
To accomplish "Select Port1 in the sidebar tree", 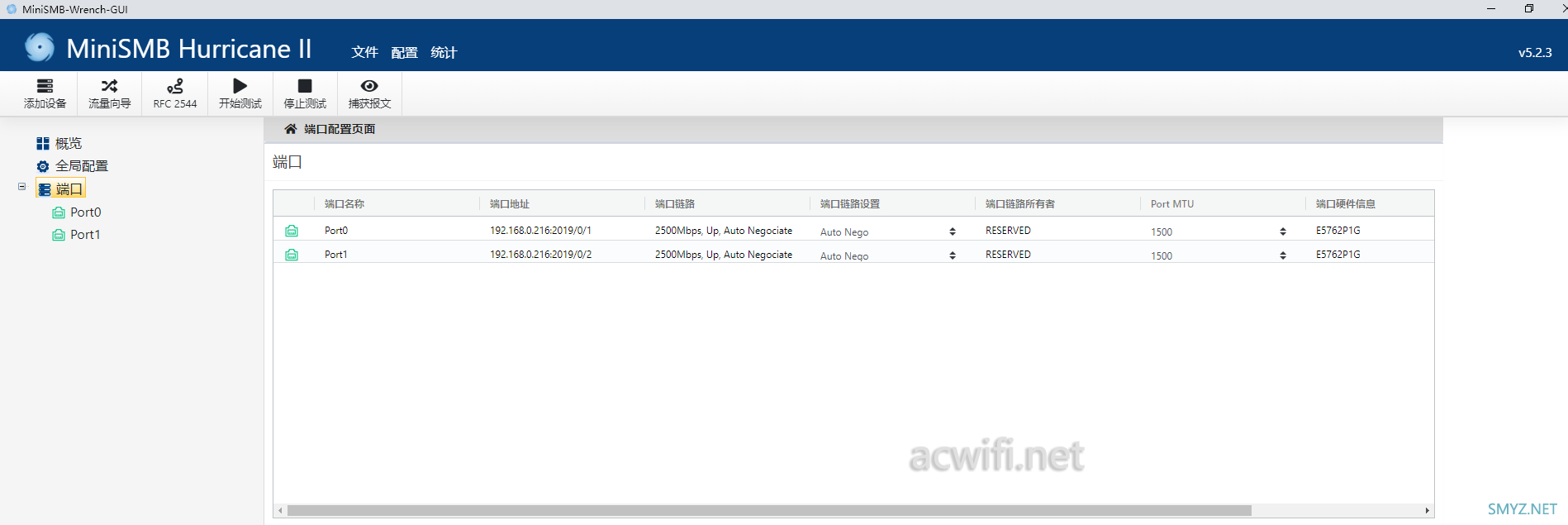I will pyautogui.click(x=86, y=234).
